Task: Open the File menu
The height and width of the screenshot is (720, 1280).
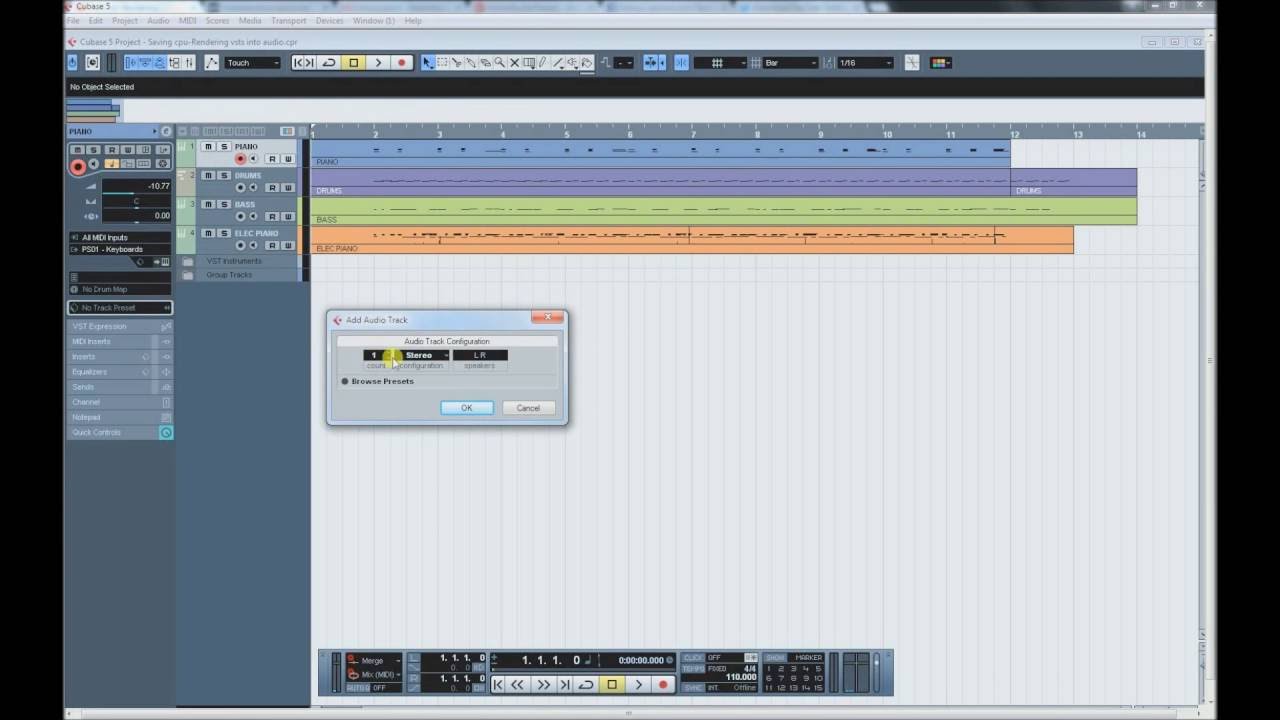Action: 73,20
